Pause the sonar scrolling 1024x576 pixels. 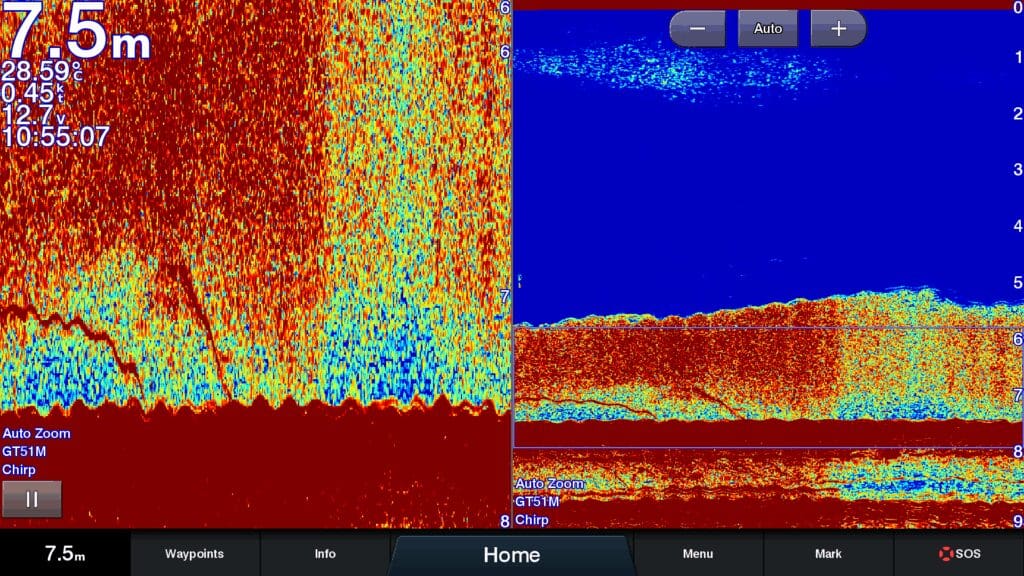pyautogui.click(x=31, y=499)
